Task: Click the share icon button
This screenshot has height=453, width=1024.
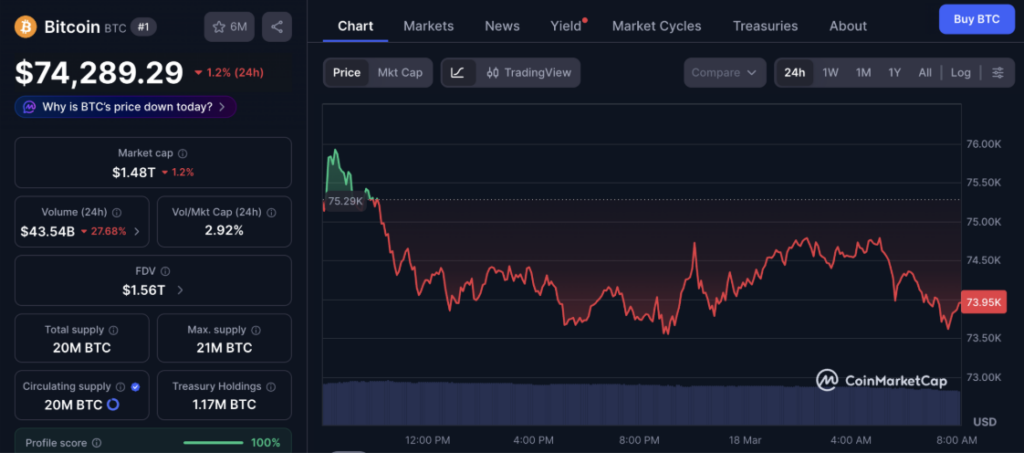Action: [x=277, y=27]
